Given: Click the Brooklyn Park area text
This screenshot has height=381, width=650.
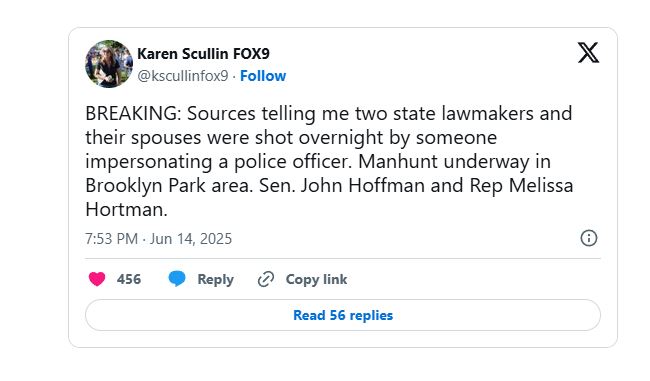Looking at the screenshot, I should pos(169,185).
